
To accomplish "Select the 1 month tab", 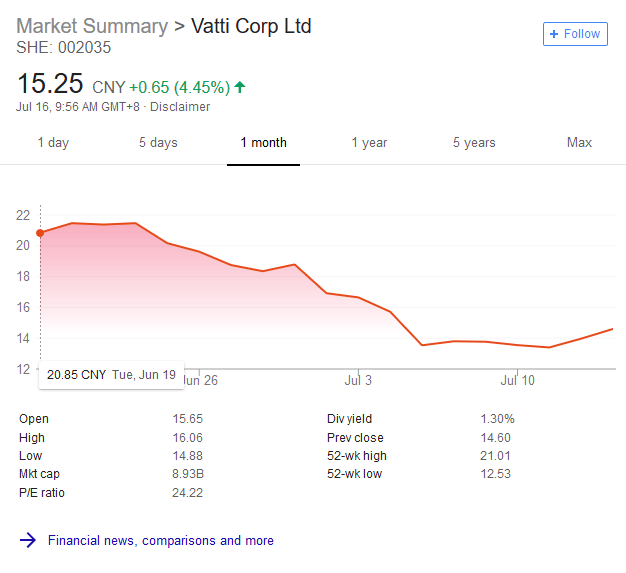I will [263, 143].
